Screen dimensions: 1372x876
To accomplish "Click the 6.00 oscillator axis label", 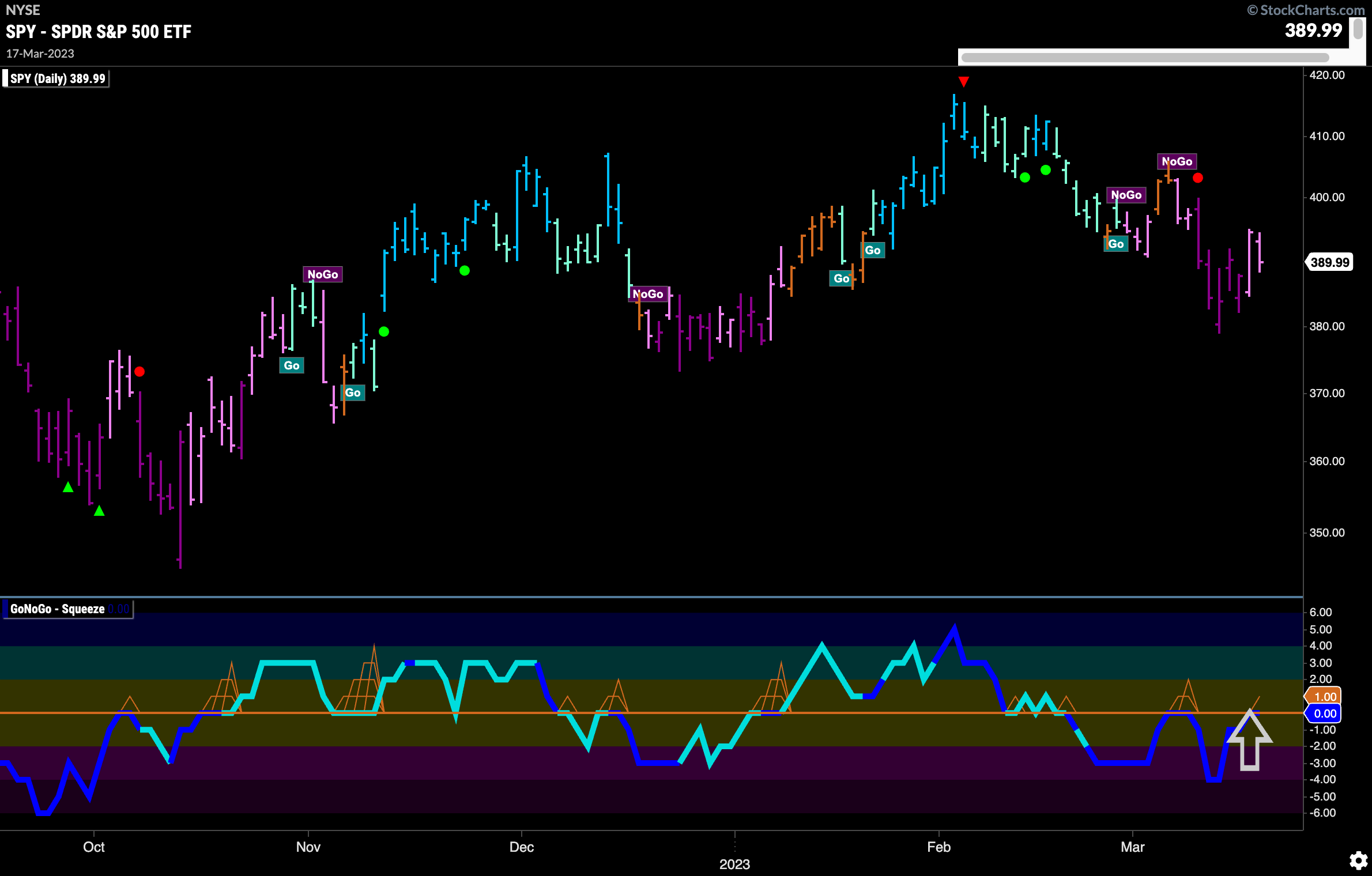I will [x=1321, y=612].
